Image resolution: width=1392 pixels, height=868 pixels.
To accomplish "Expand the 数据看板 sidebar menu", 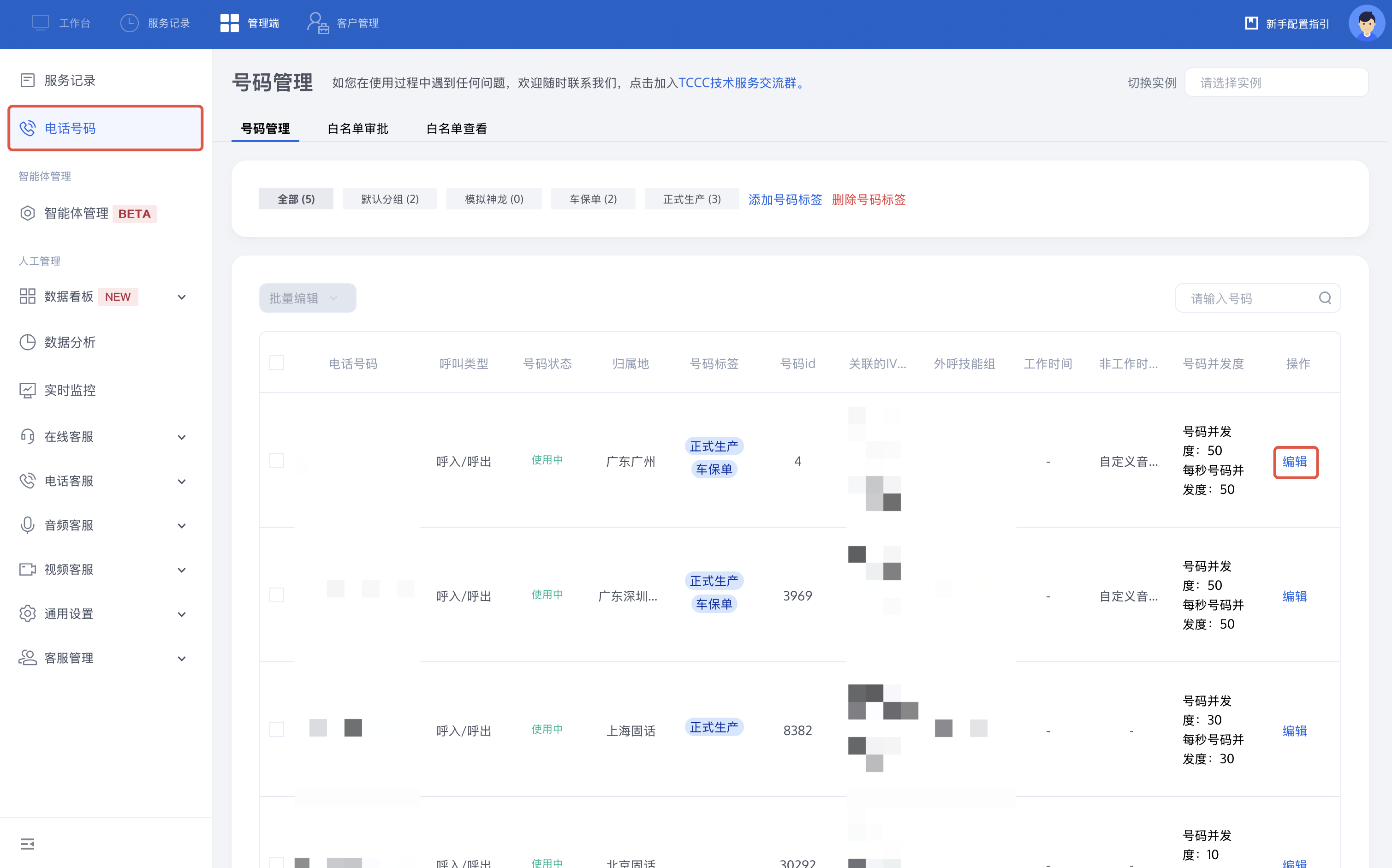I will pos(181,297).
